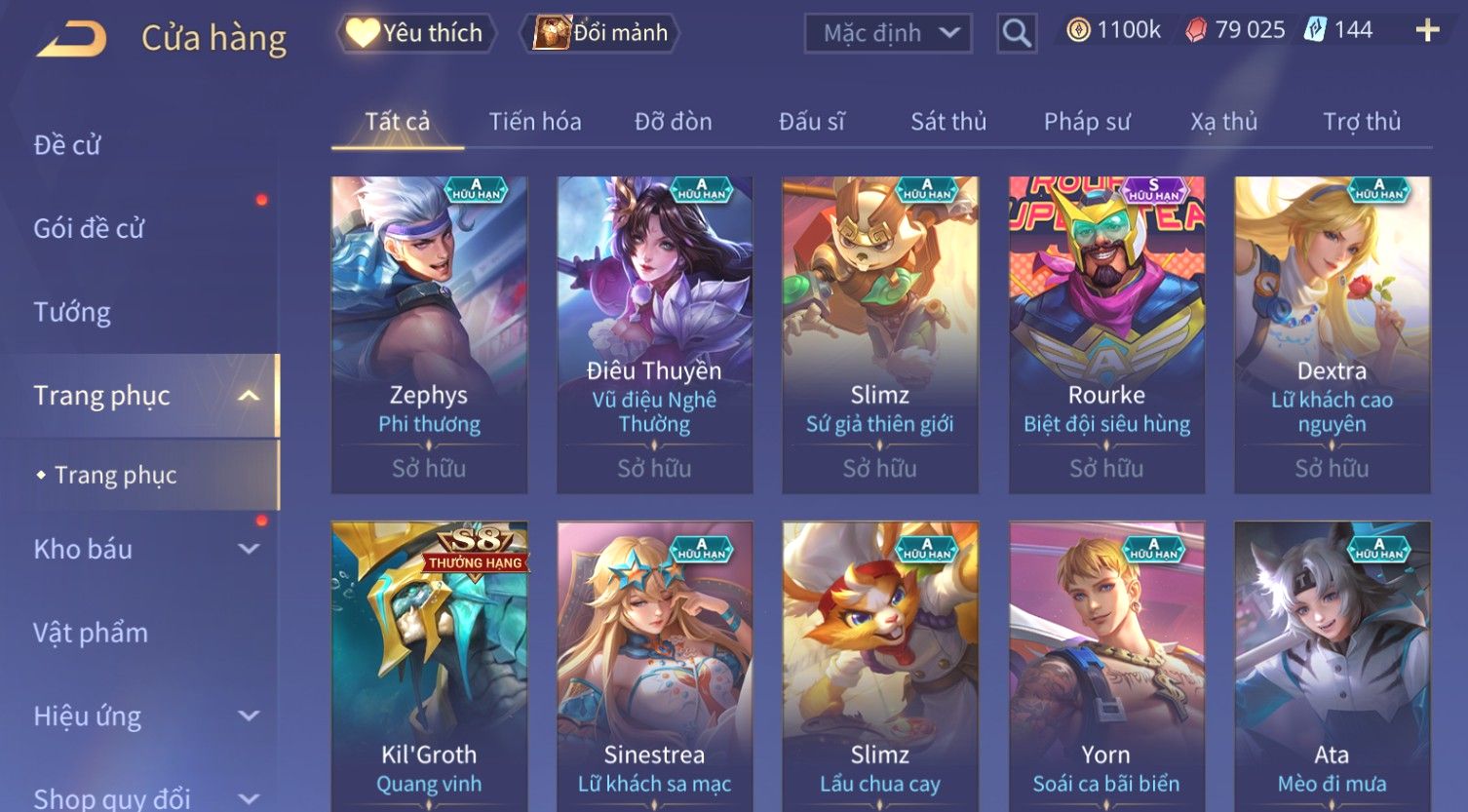
Task: Click the heart icon on Yêu thích
Action: tap(362, 33)
